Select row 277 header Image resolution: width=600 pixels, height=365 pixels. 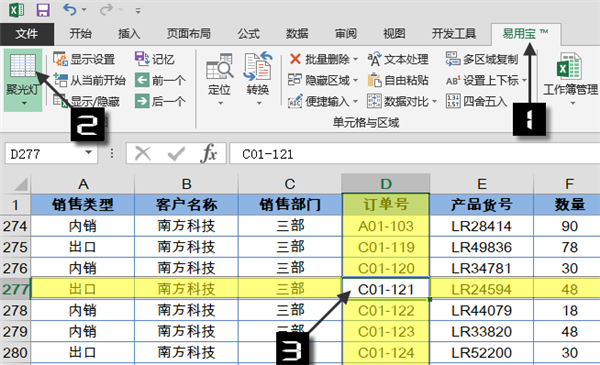coord(15,289)
